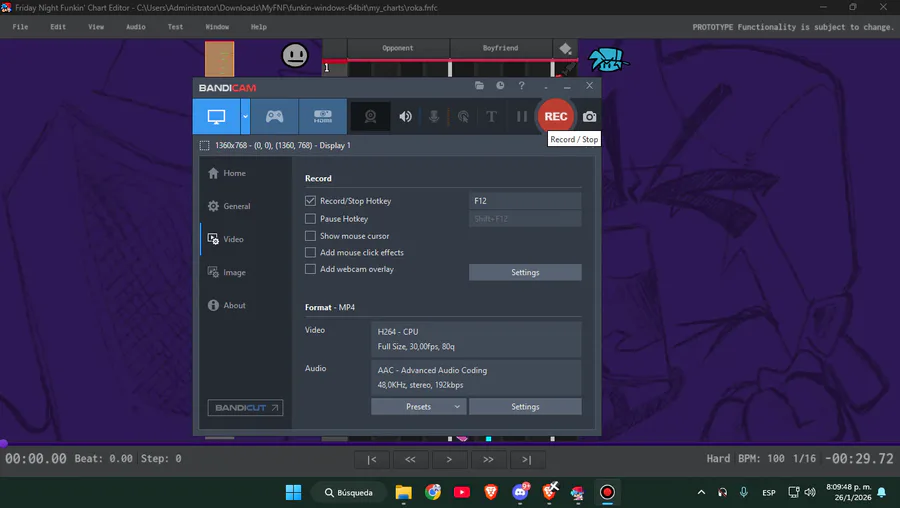Uncheck Record/Stop Hotkey checkbox
The width and height of the screenshot is (900, 508).
pos(311,201)
